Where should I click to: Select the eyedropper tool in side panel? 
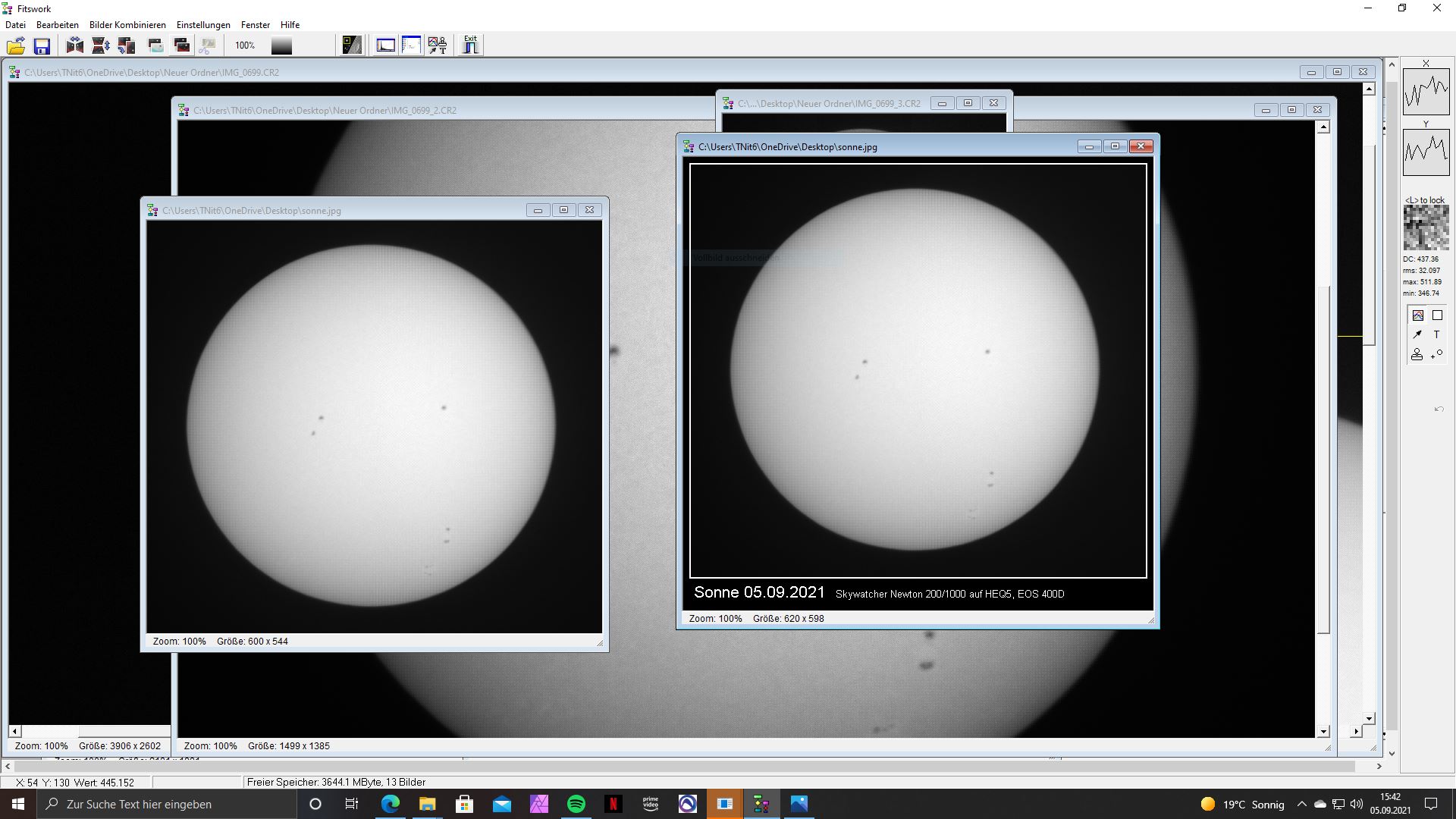1417,334
